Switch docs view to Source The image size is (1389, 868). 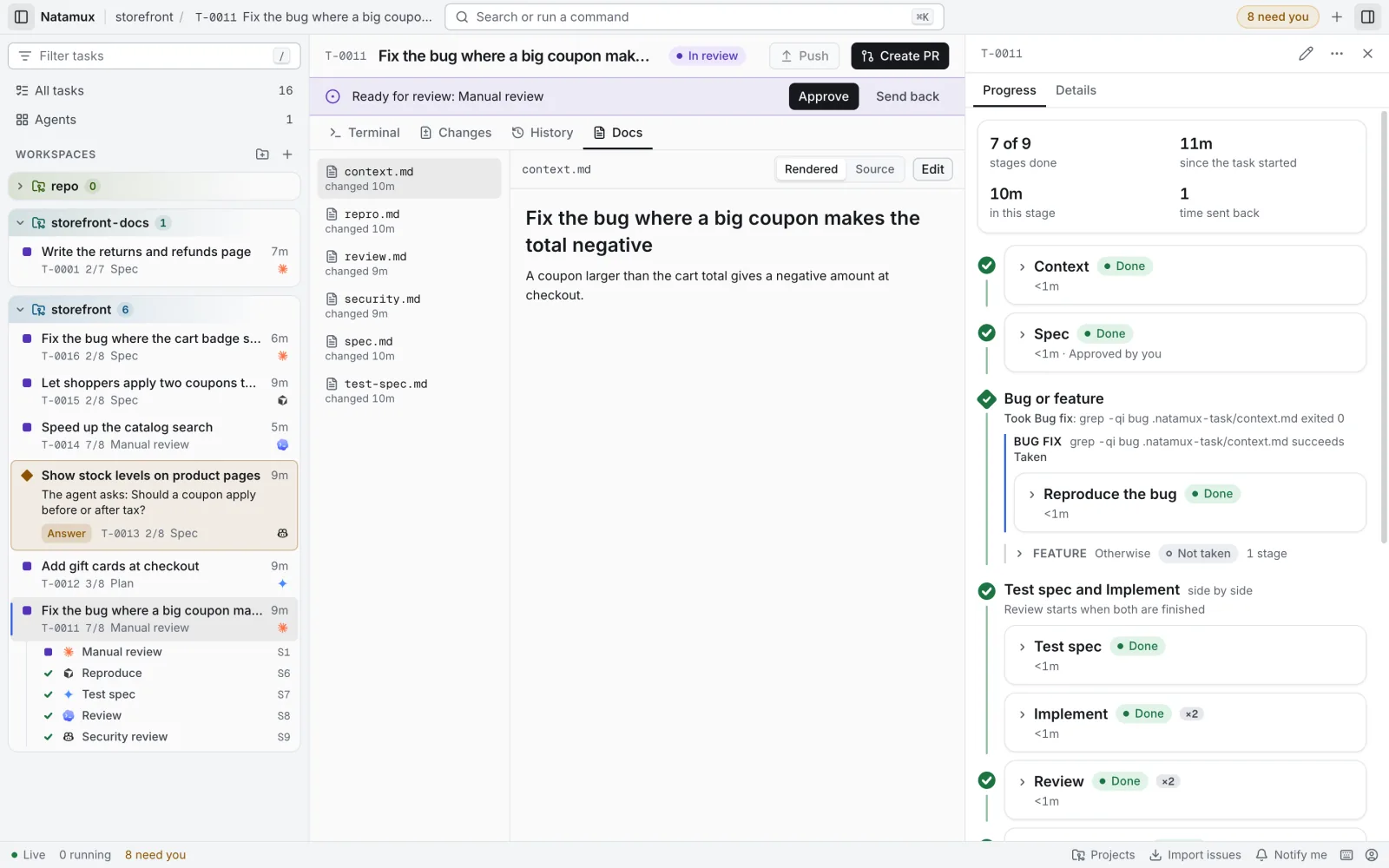coord(874,169)
